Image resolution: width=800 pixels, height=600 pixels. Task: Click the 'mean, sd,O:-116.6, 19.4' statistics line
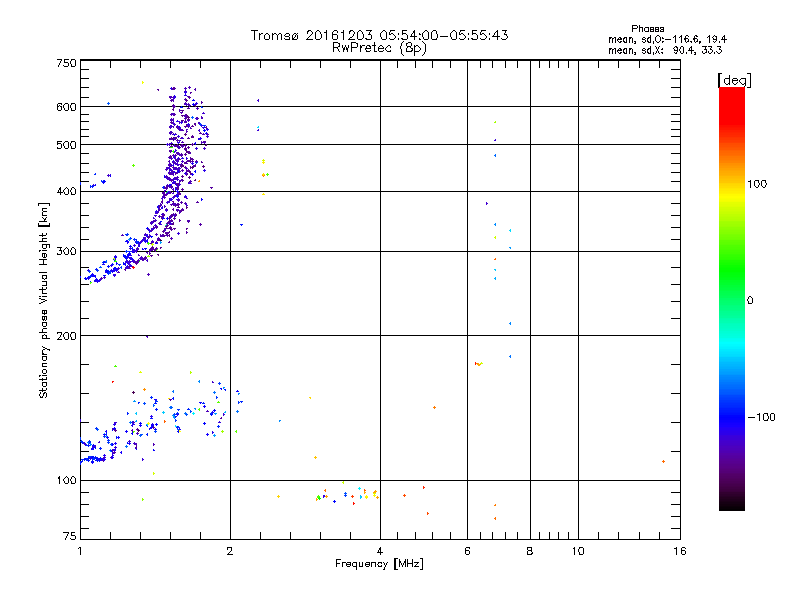point(667,39)
